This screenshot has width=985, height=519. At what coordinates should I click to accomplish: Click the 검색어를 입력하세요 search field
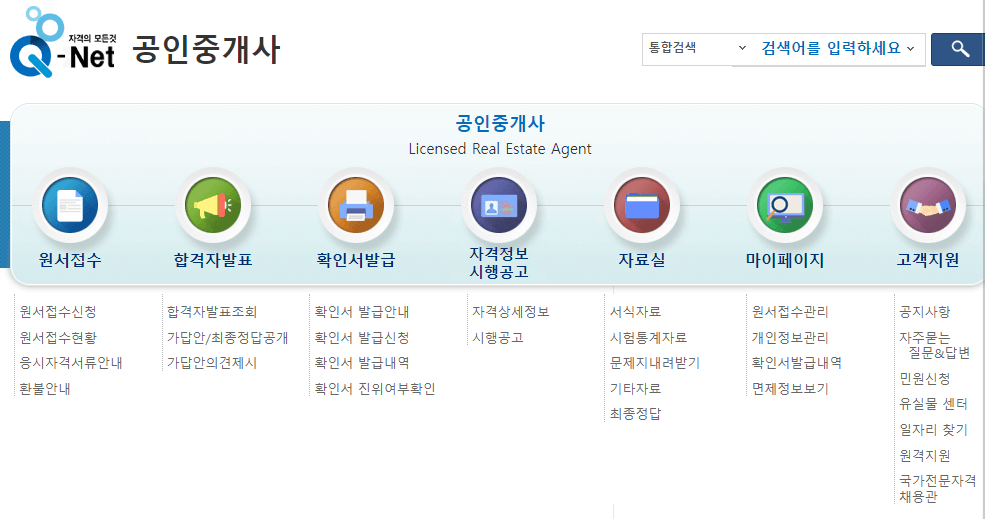pos(830,48)
